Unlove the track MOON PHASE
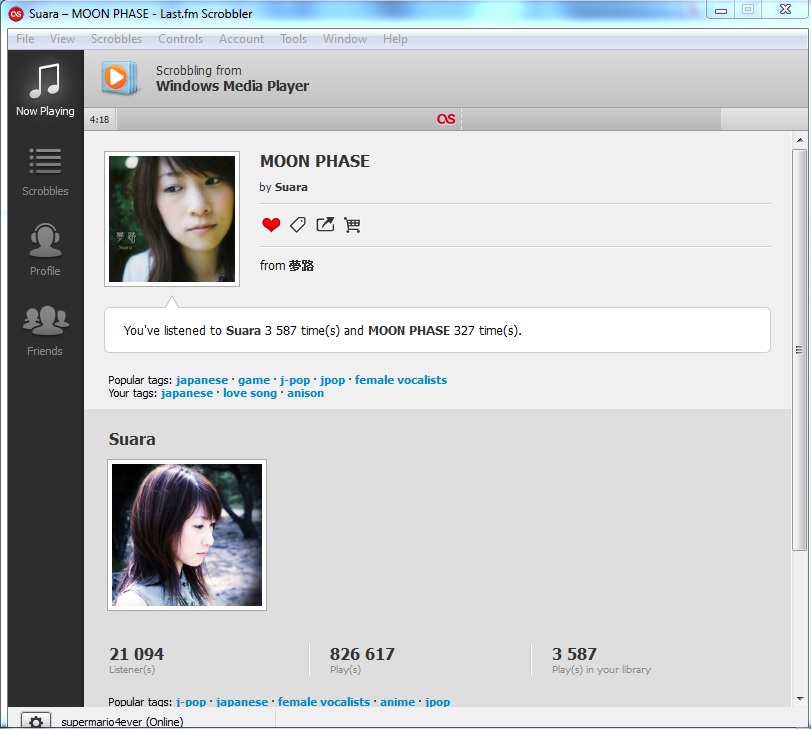Image resolution: width=811 pixels, height=729 pixels. tap(270, 224)
